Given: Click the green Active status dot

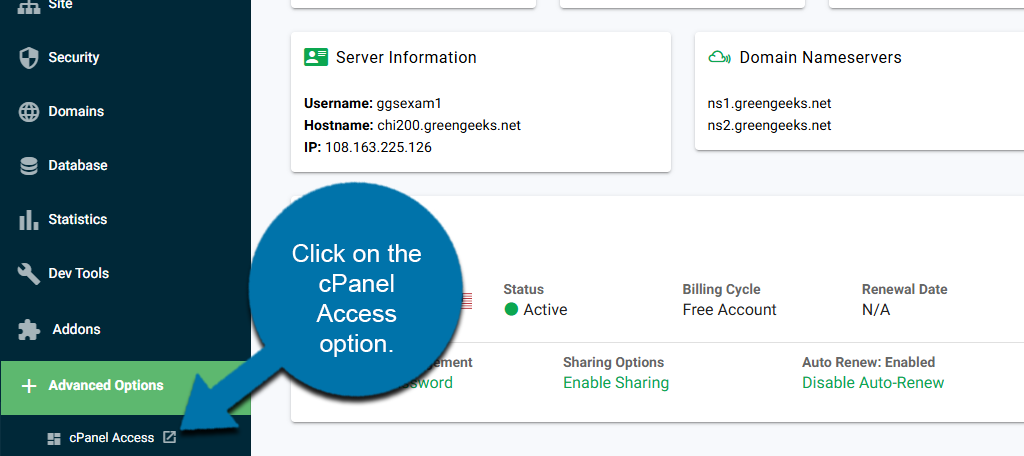Looking at the screenshot, I should [x=511, y=310].
